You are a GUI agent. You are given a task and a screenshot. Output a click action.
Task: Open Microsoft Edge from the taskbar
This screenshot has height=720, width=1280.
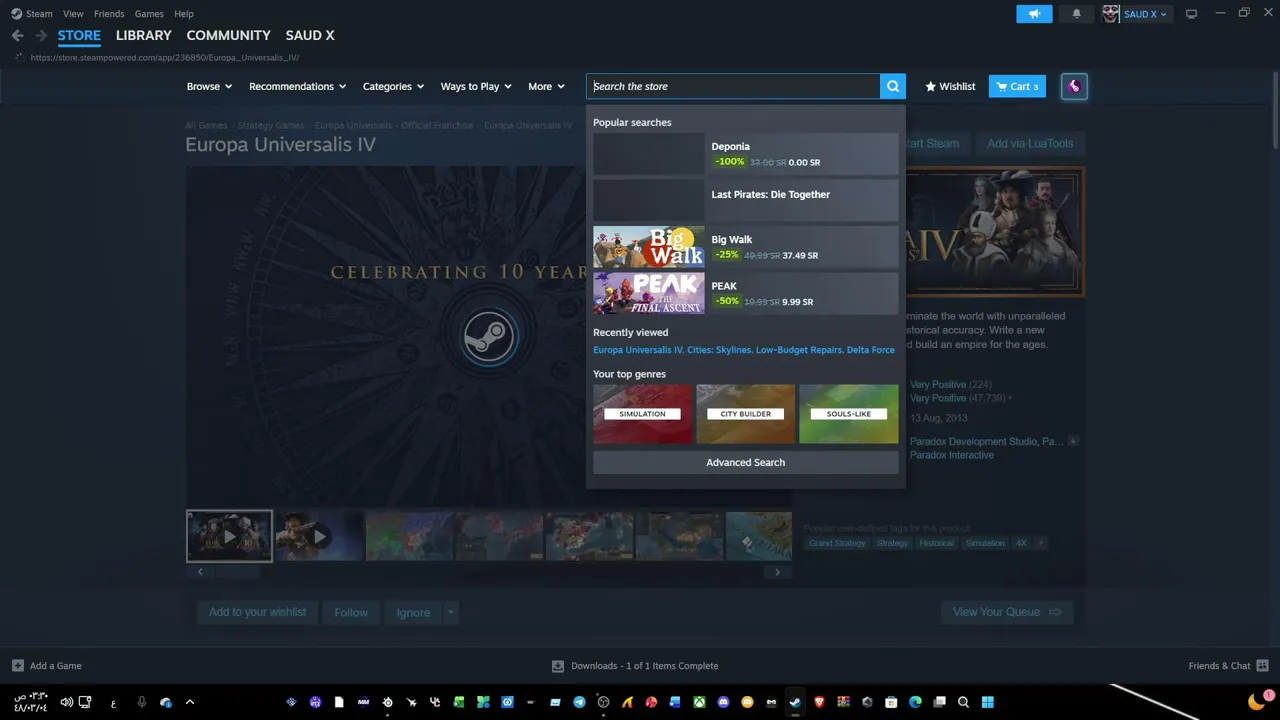click(x=915, y=702)
